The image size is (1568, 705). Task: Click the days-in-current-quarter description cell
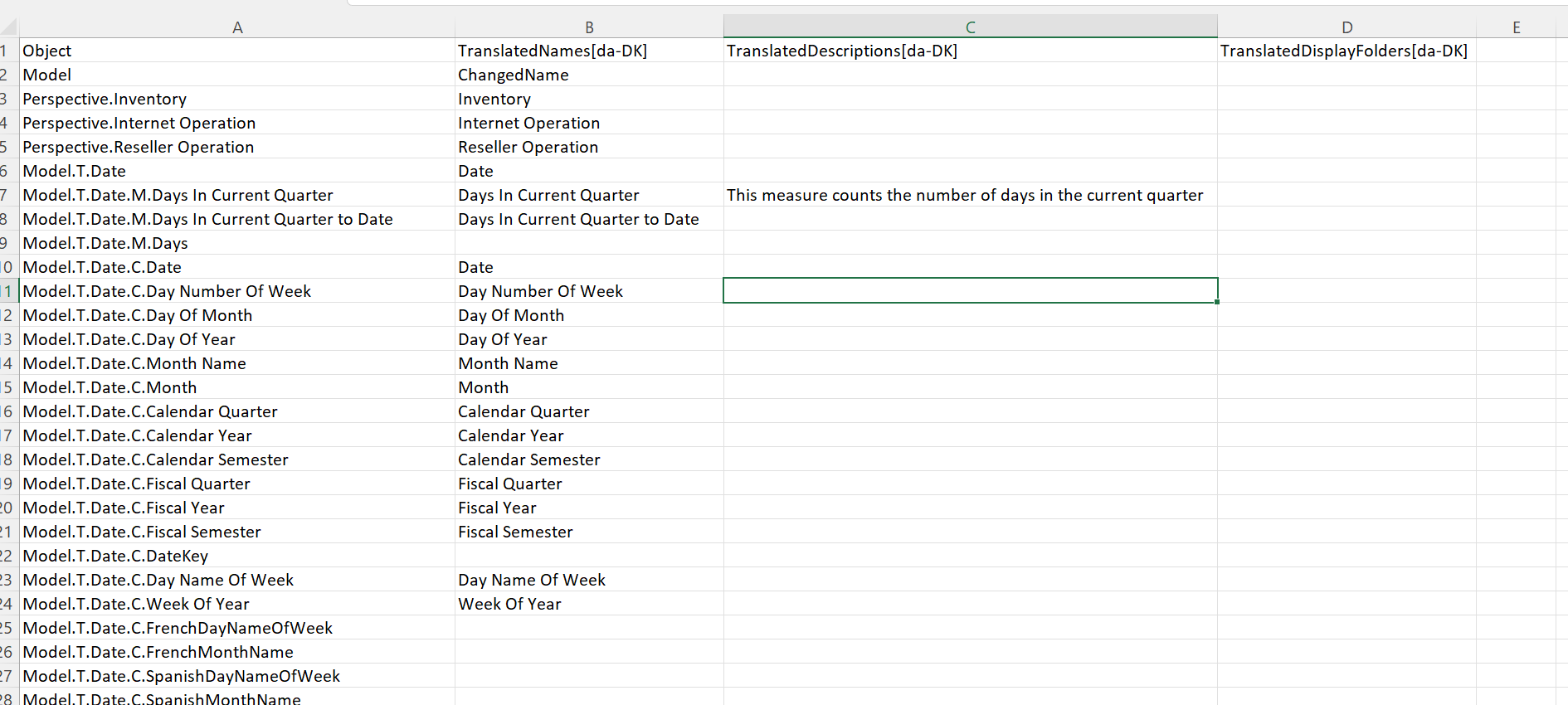tap(965, 195)
